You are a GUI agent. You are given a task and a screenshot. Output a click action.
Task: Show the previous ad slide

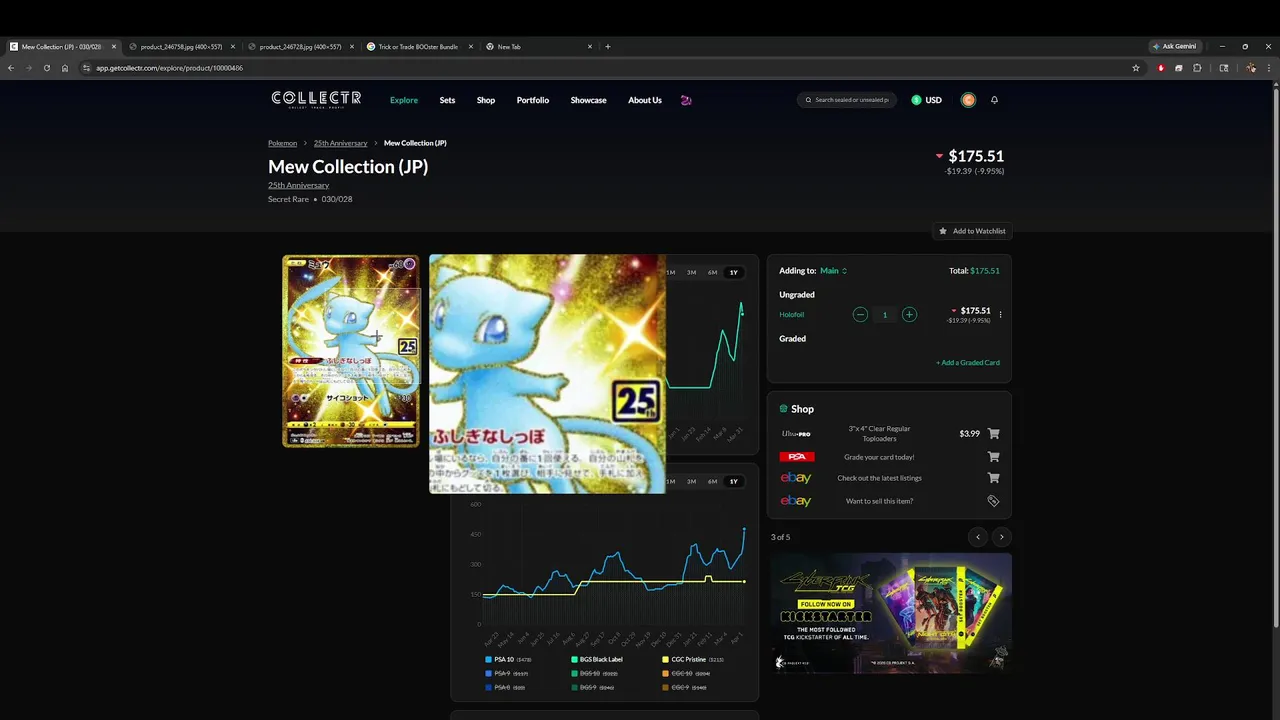(x=978, y=537)
